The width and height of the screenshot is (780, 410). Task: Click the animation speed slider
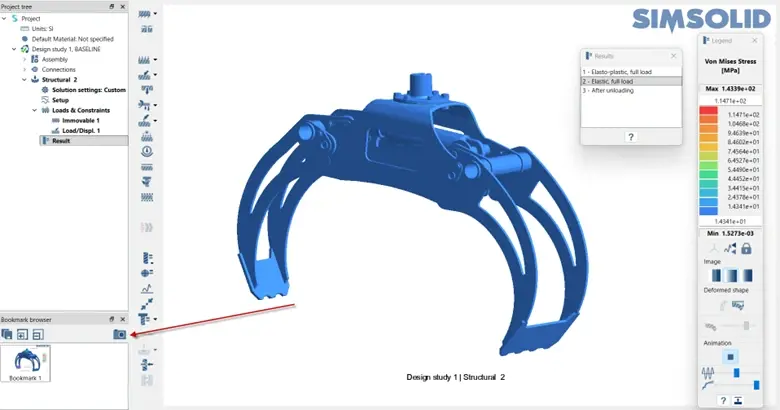[736, 372]
